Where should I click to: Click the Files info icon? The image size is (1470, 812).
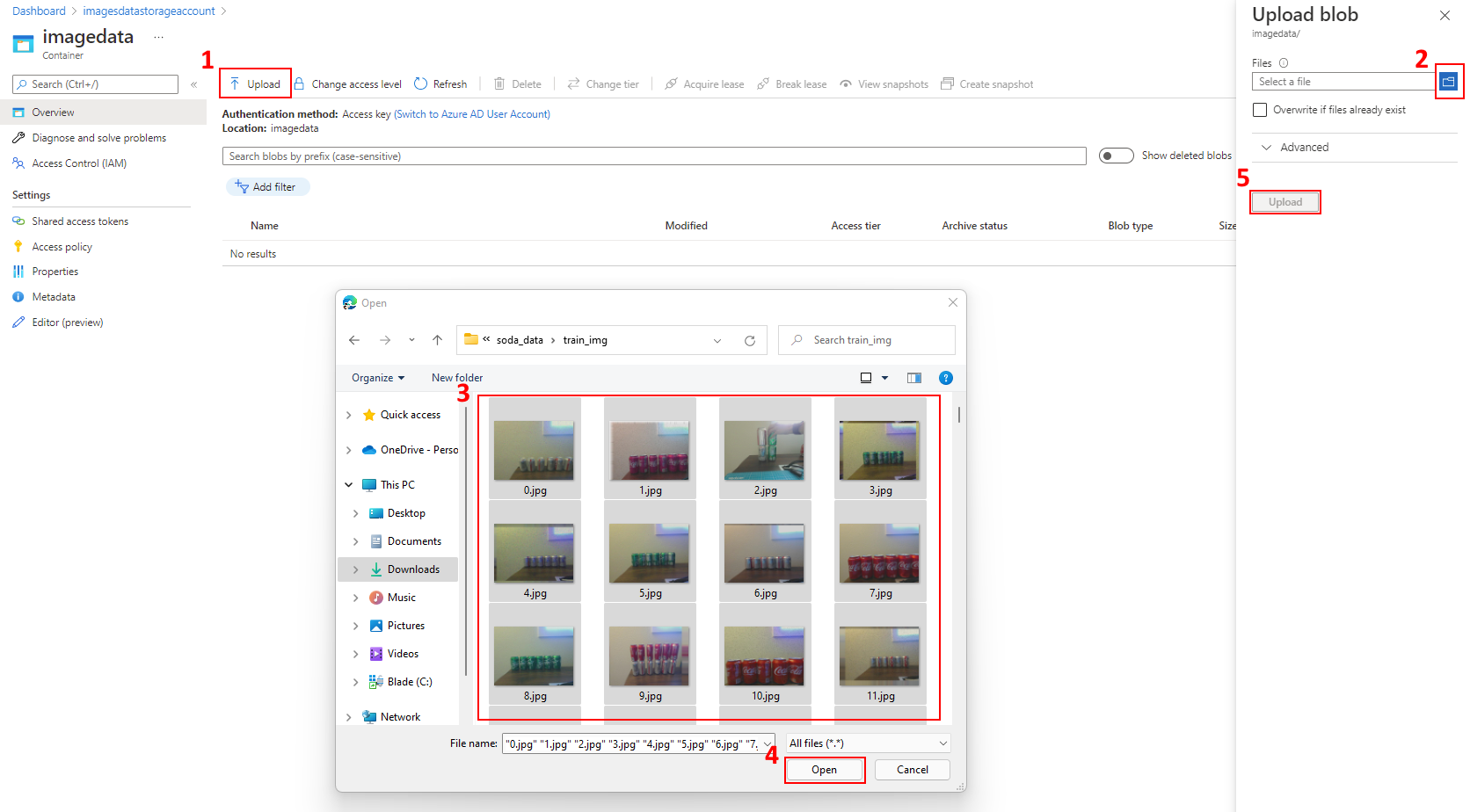point(1284,63)
